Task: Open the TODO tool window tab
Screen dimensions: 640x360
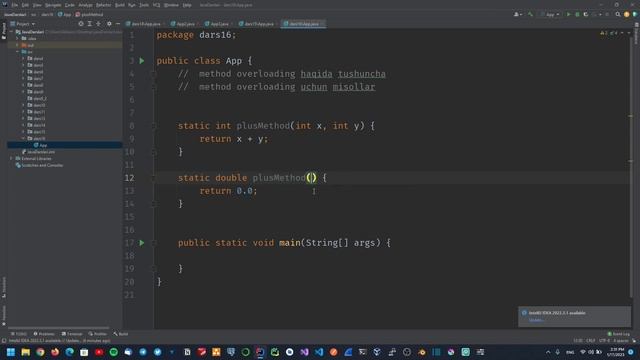Action: pyautogui.click(x=18, y=334)
